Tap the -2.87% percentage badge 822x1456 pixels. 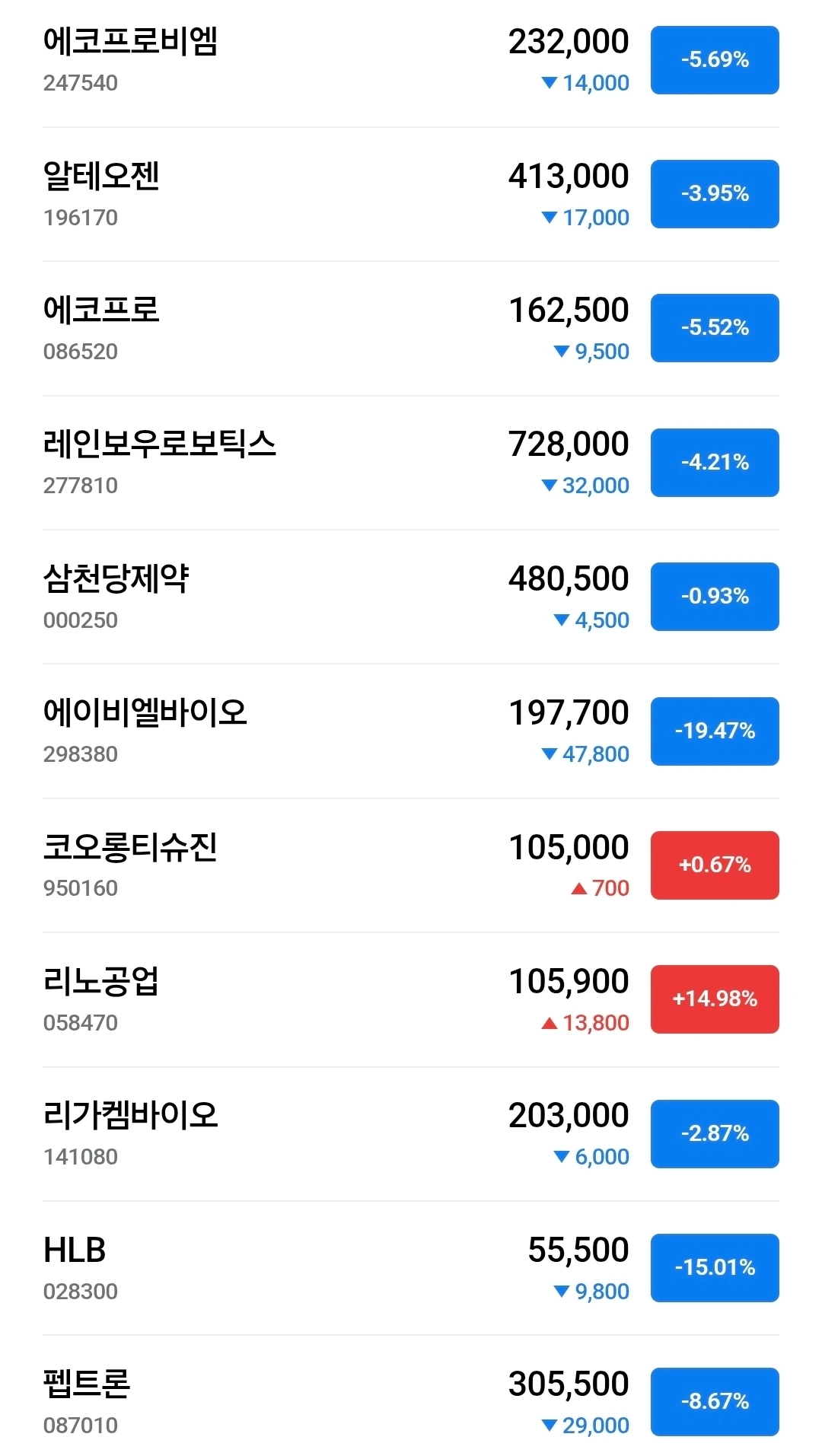click(715, 1134)
